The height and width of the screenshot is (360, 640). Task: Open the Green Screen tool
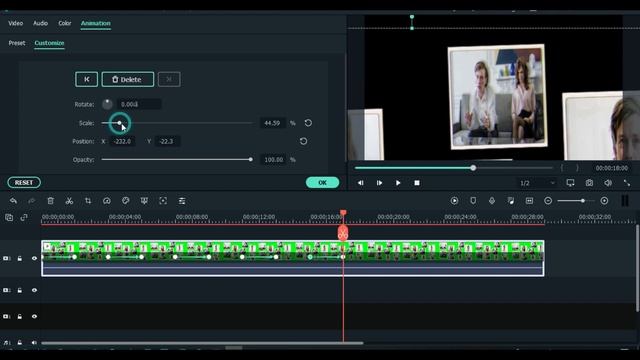(144, 201)
